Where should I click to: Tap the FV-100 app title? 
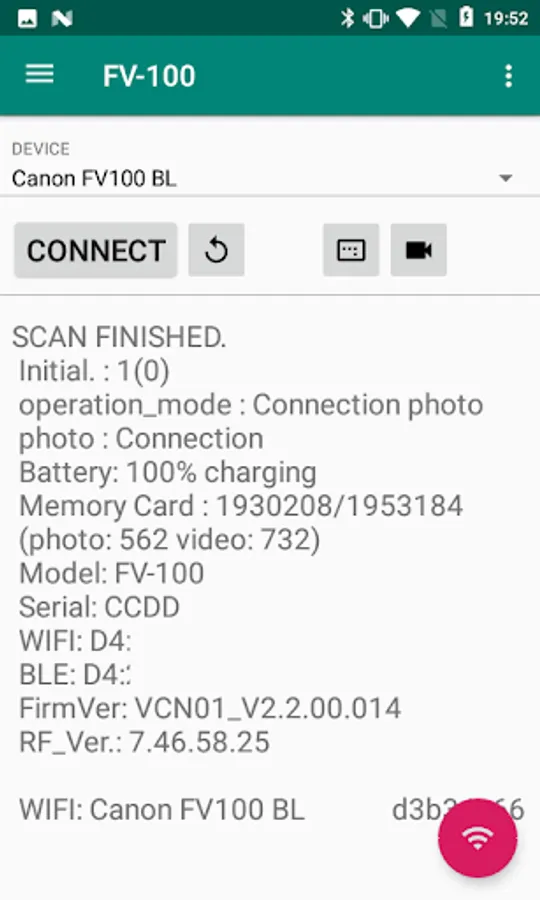(149, 76)
